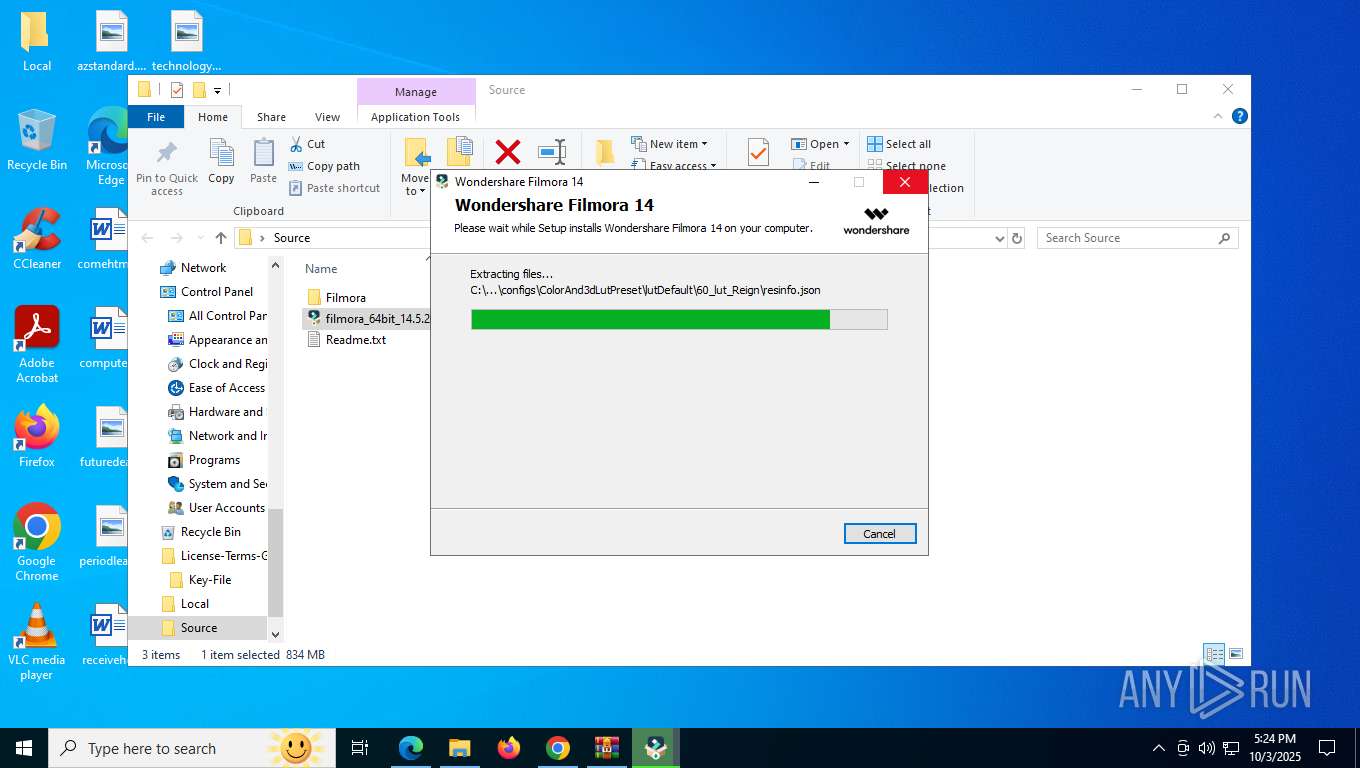Click the red Delete X icon

pos(508,152)
